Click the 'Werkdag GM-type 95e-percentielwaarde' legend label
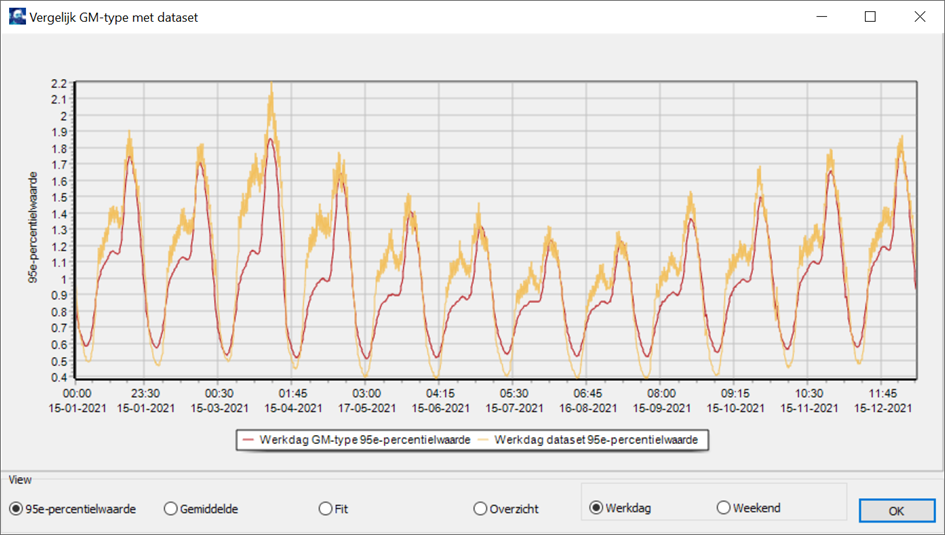The width and height of the screenshot is (945, 535). tap(364, 440)
